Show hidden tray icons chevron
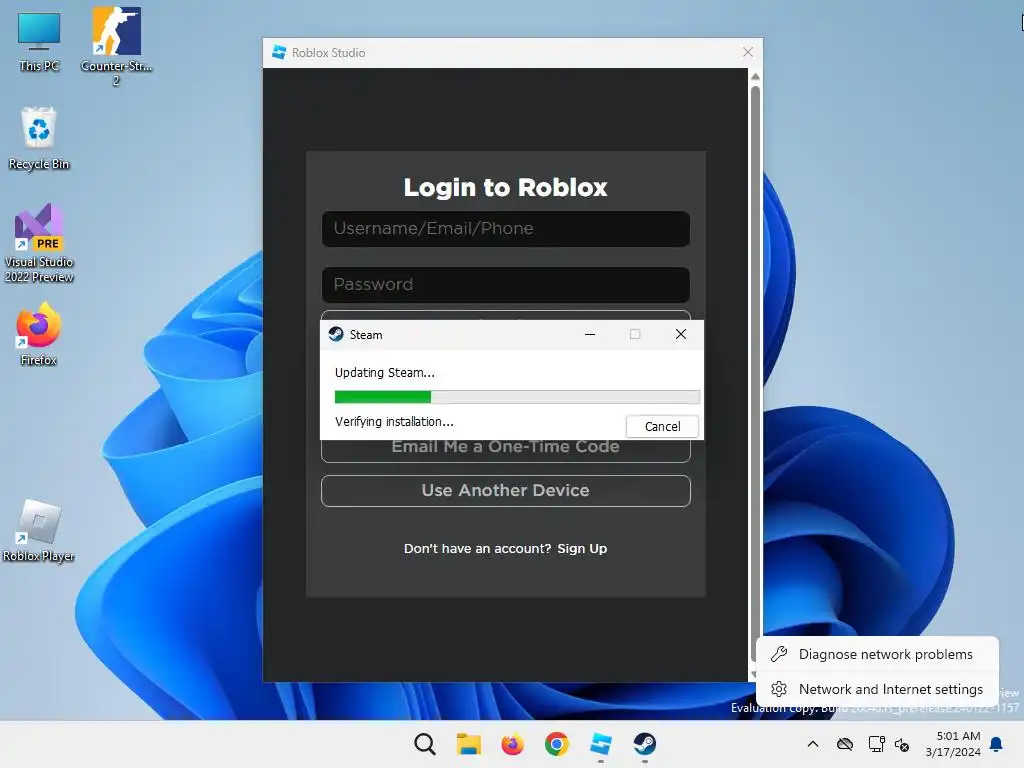Screen dimensions: 1024x768 click(812, 744)
